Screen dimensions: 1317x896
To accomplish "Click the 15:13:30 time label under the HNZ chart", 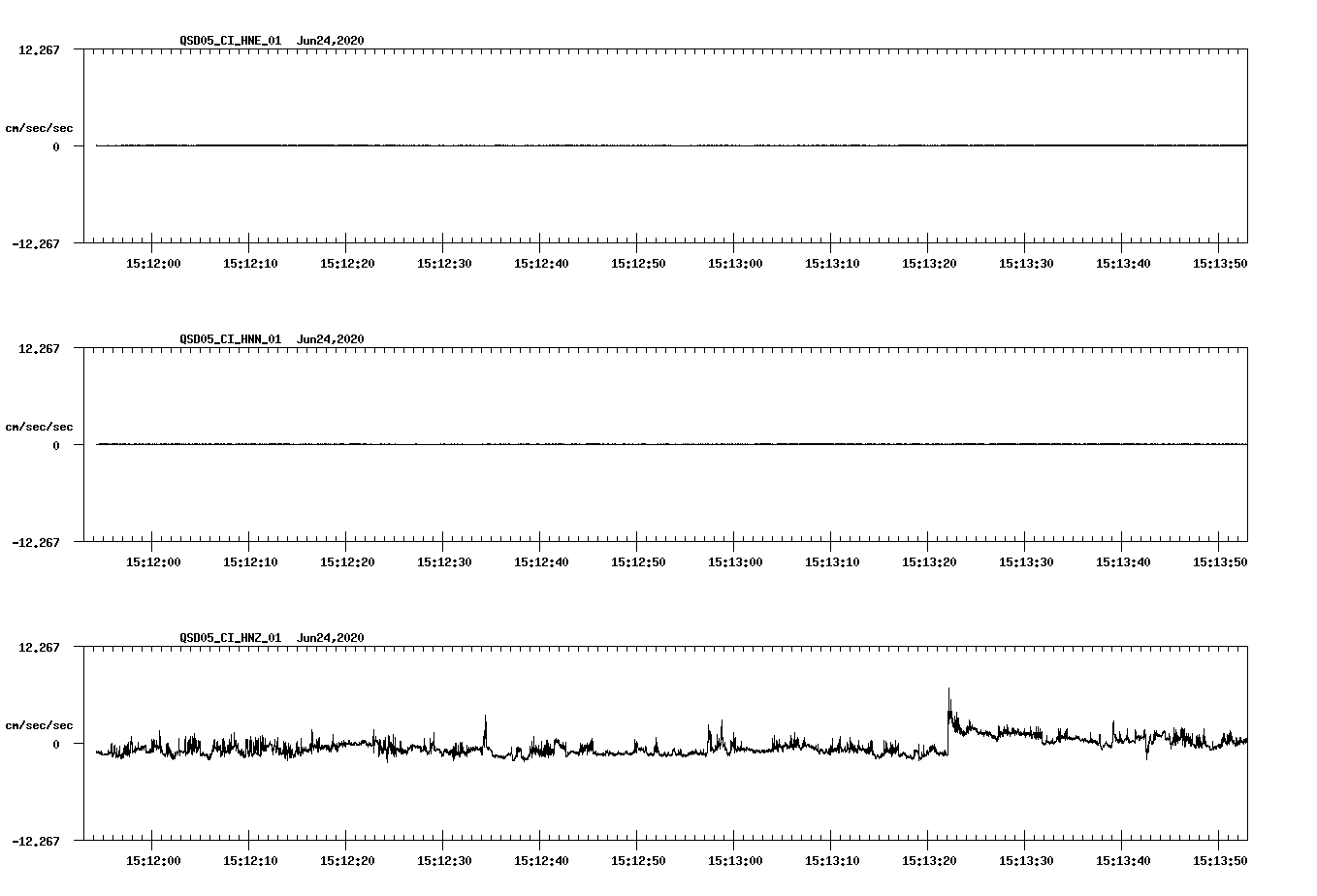I will (x=1026, y=860).
